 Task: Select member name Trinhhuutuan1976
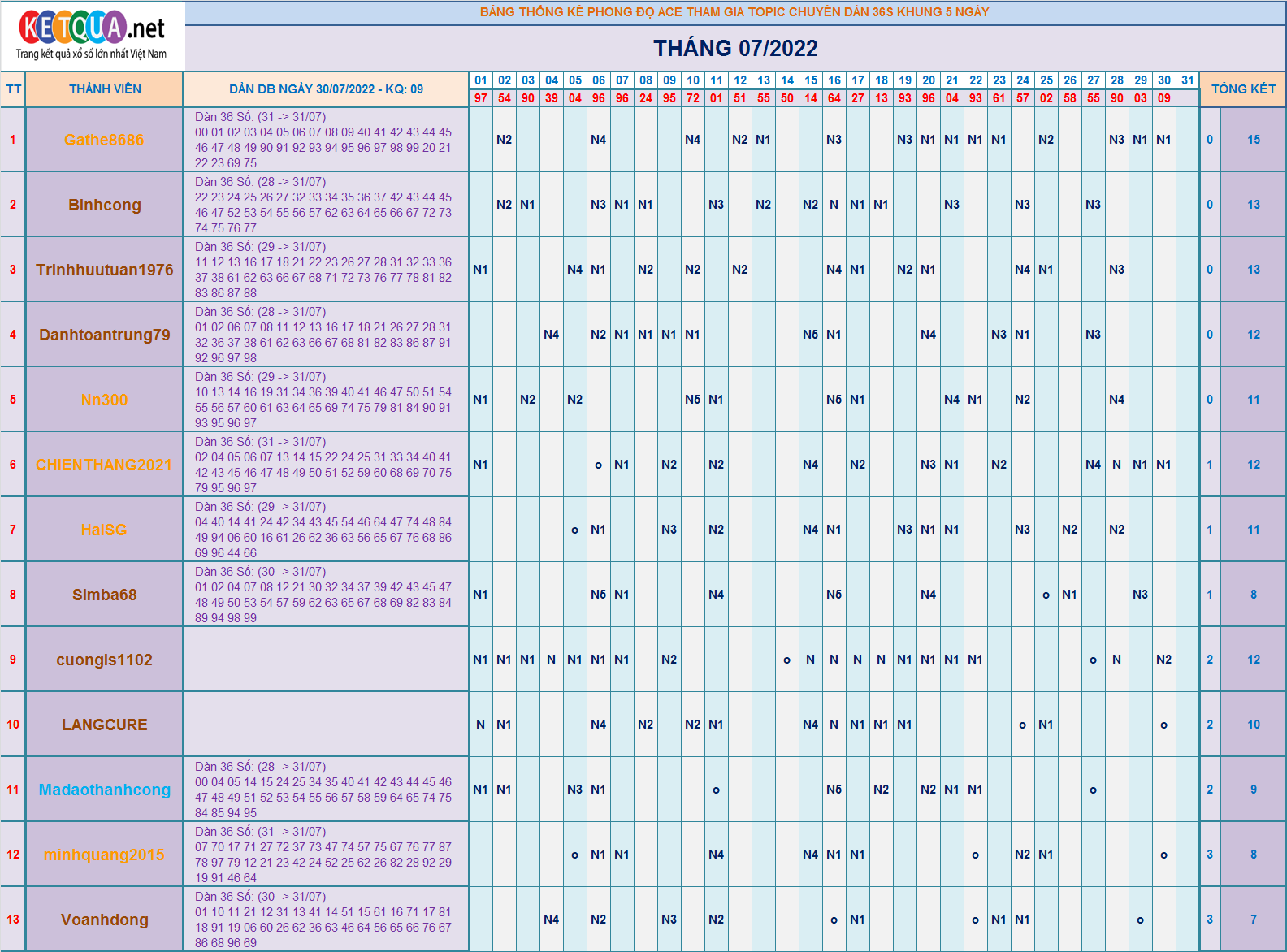point(105,270)
